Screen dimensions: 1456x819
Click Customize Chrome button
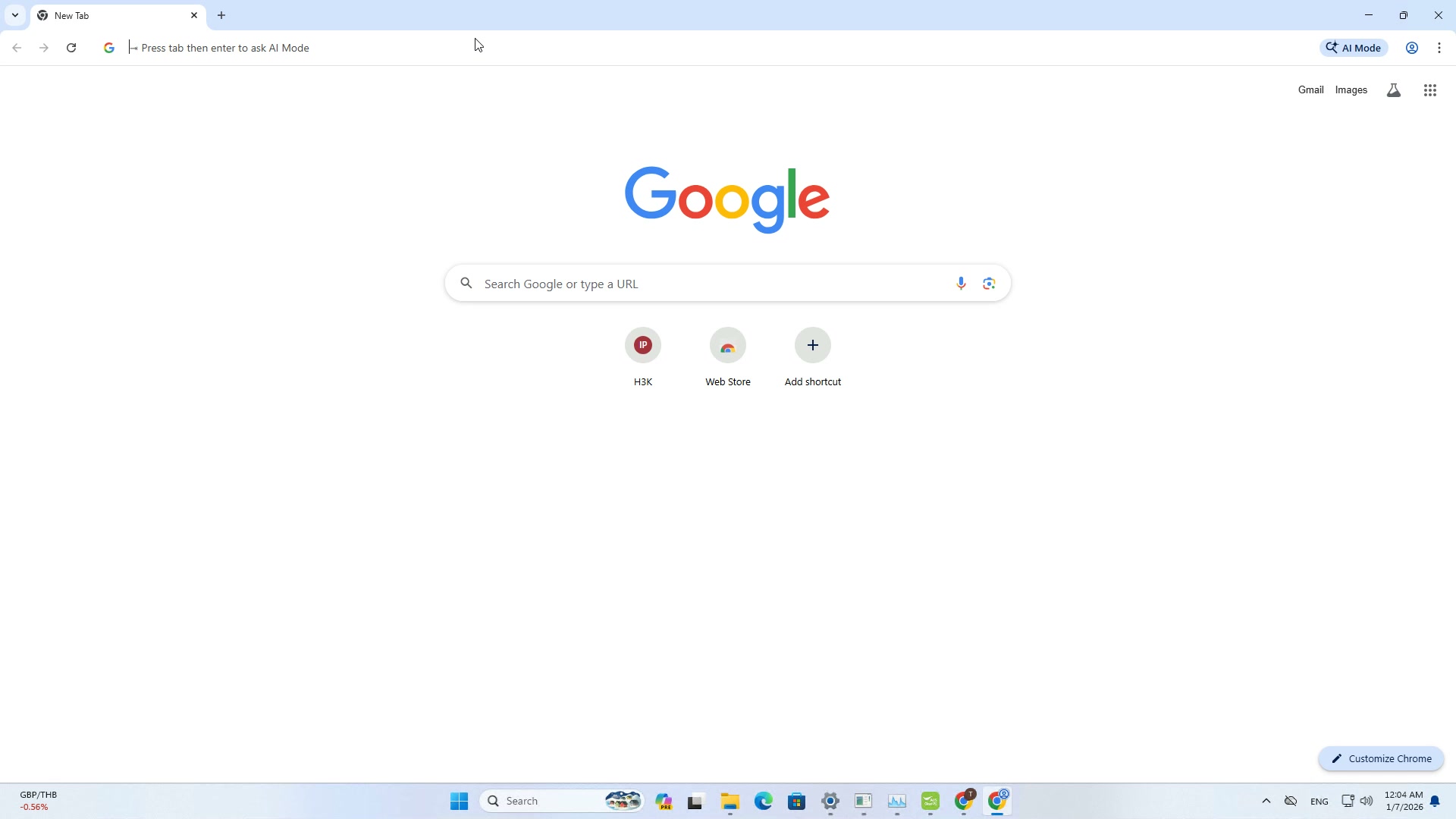point(1380,758)
